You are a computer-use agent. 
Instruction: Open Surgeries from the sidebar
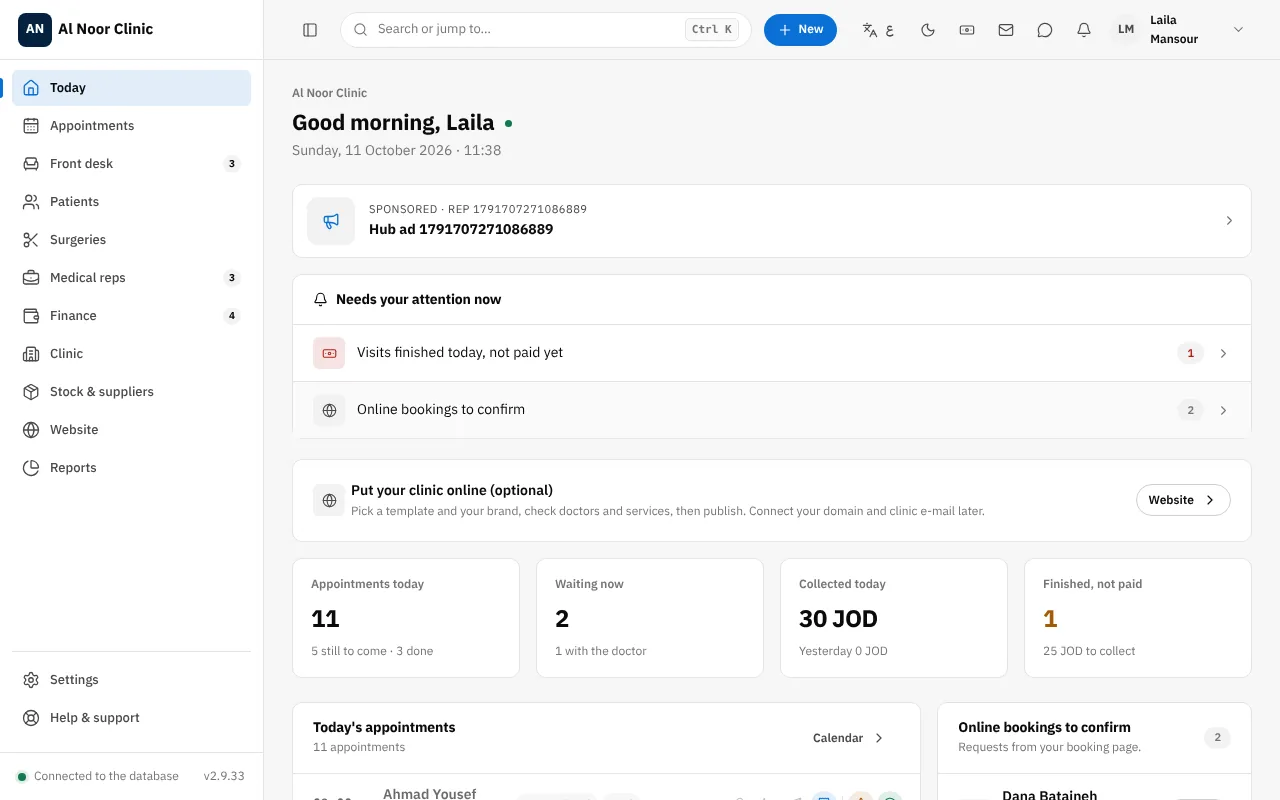point(131,240)
